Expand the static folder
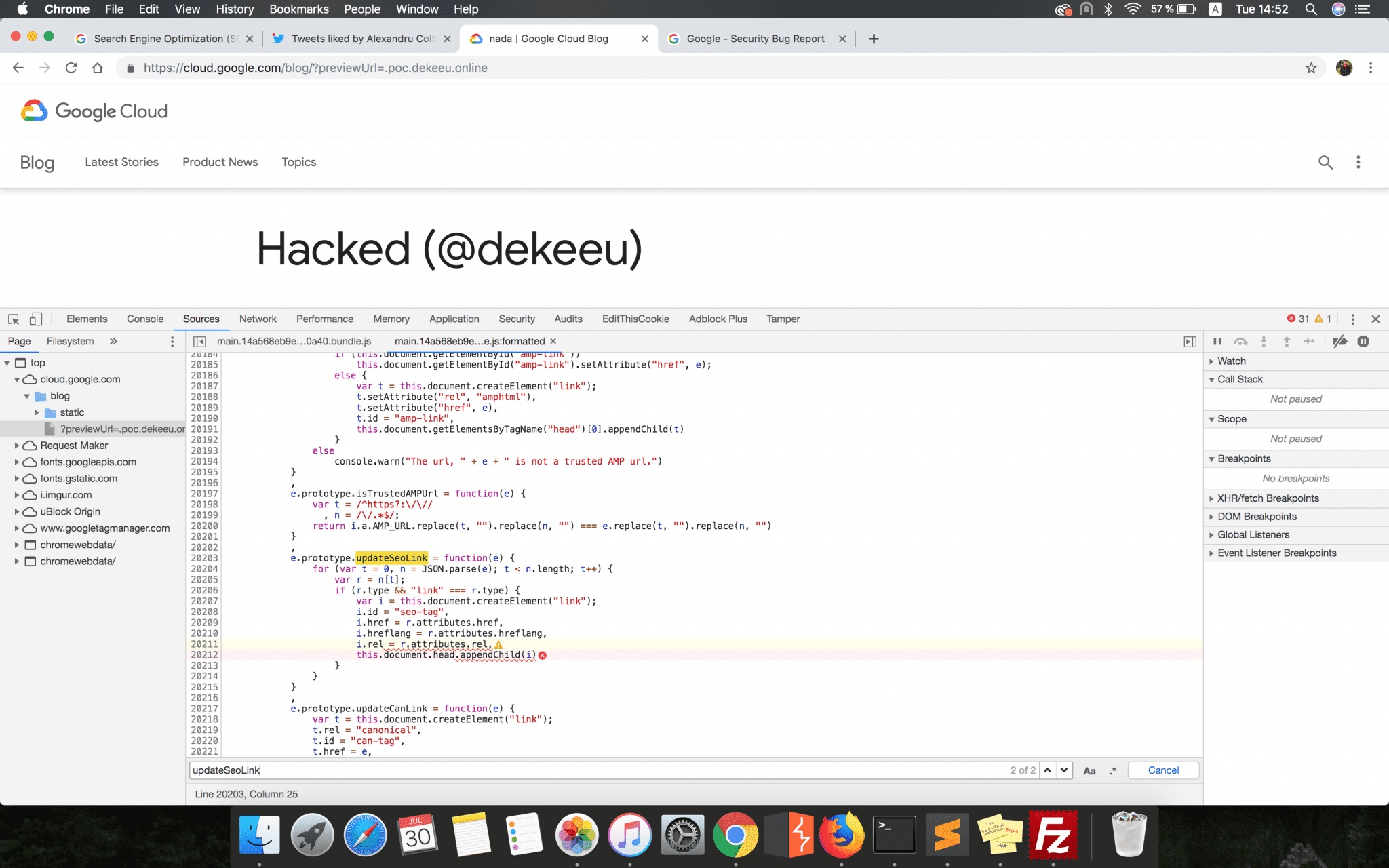 37,412
